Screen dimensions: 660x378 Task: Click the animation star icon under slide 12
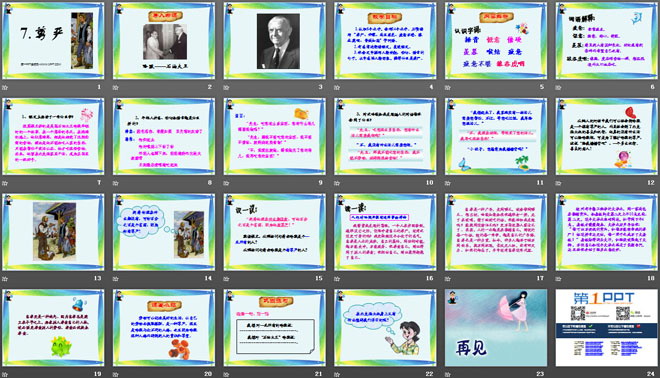[558, 183]
